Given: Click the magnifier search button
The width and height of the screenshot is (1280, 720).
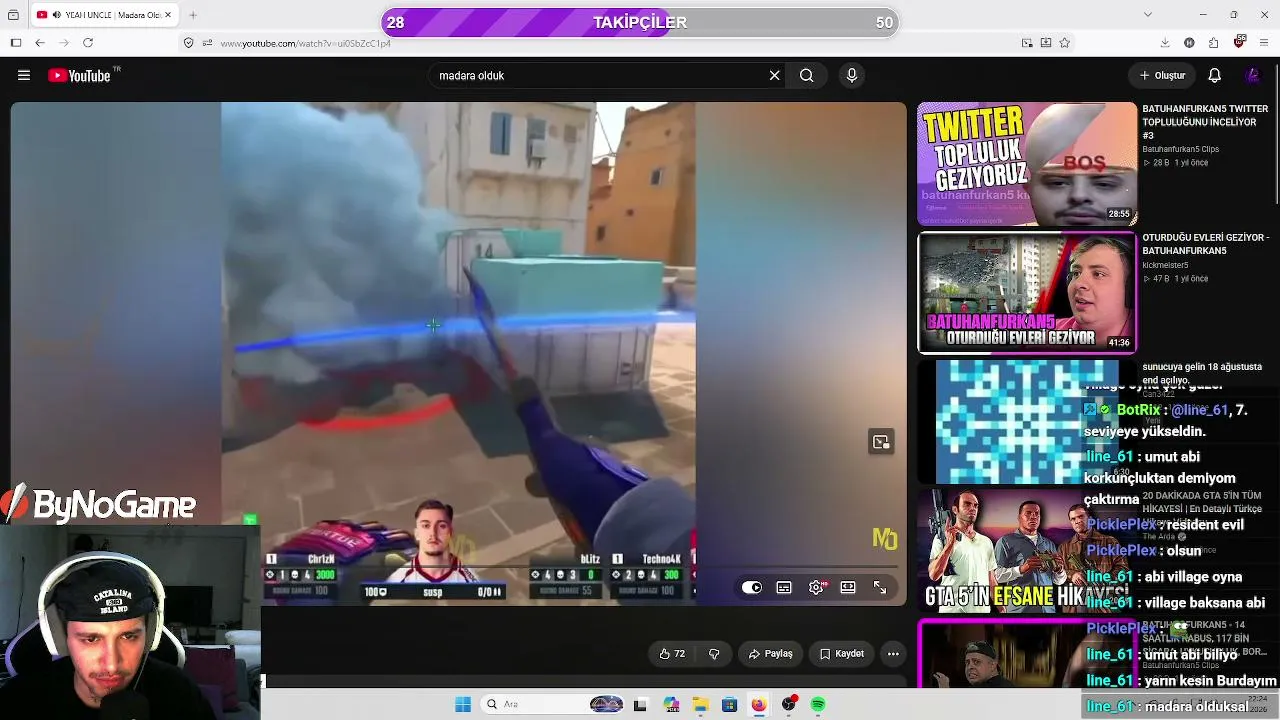Looking at the screenshot, I should coord(806,75).
